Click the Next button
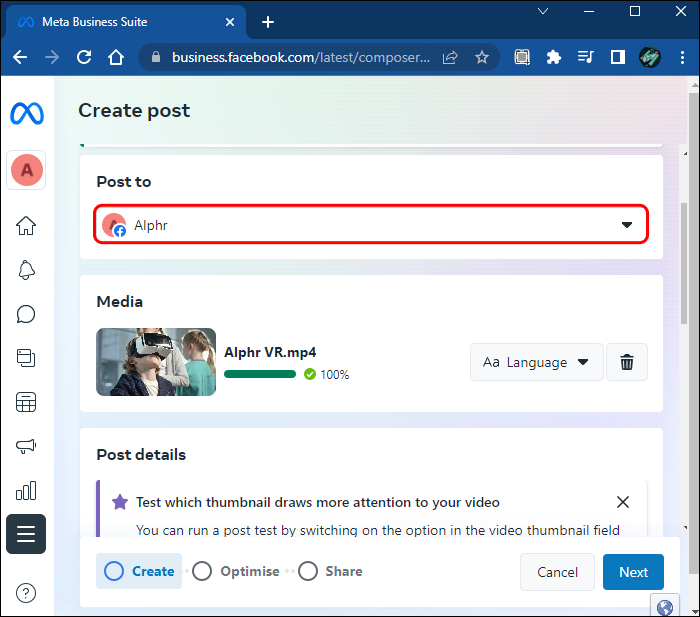 (633, 572)
